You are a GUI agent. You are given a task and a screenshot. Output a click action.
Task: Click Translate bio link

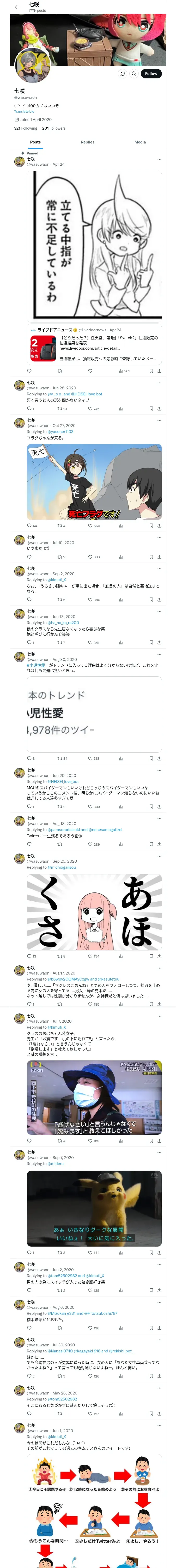coord(24,111)
